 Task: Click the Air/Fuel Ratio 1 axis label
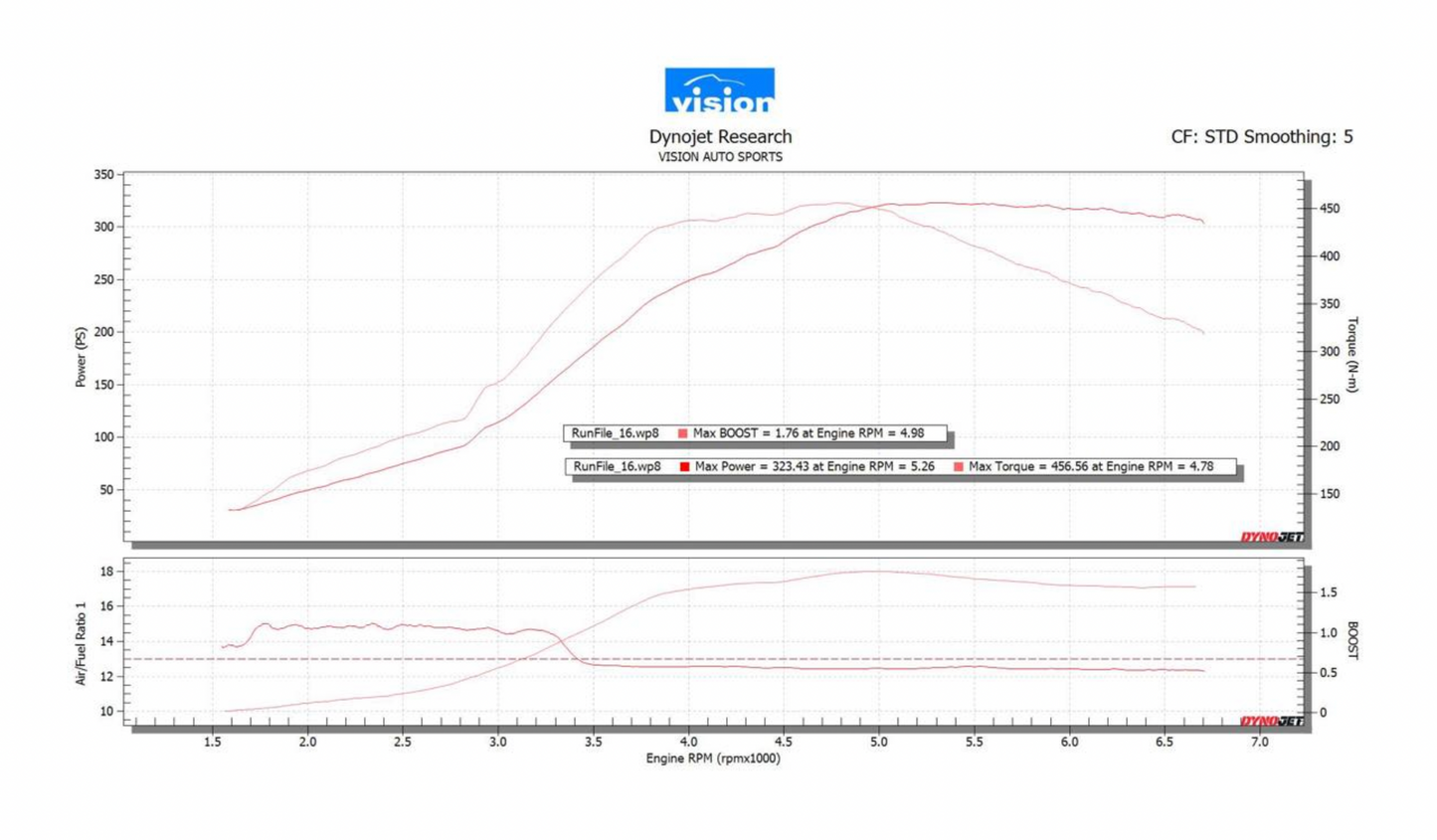81,643
